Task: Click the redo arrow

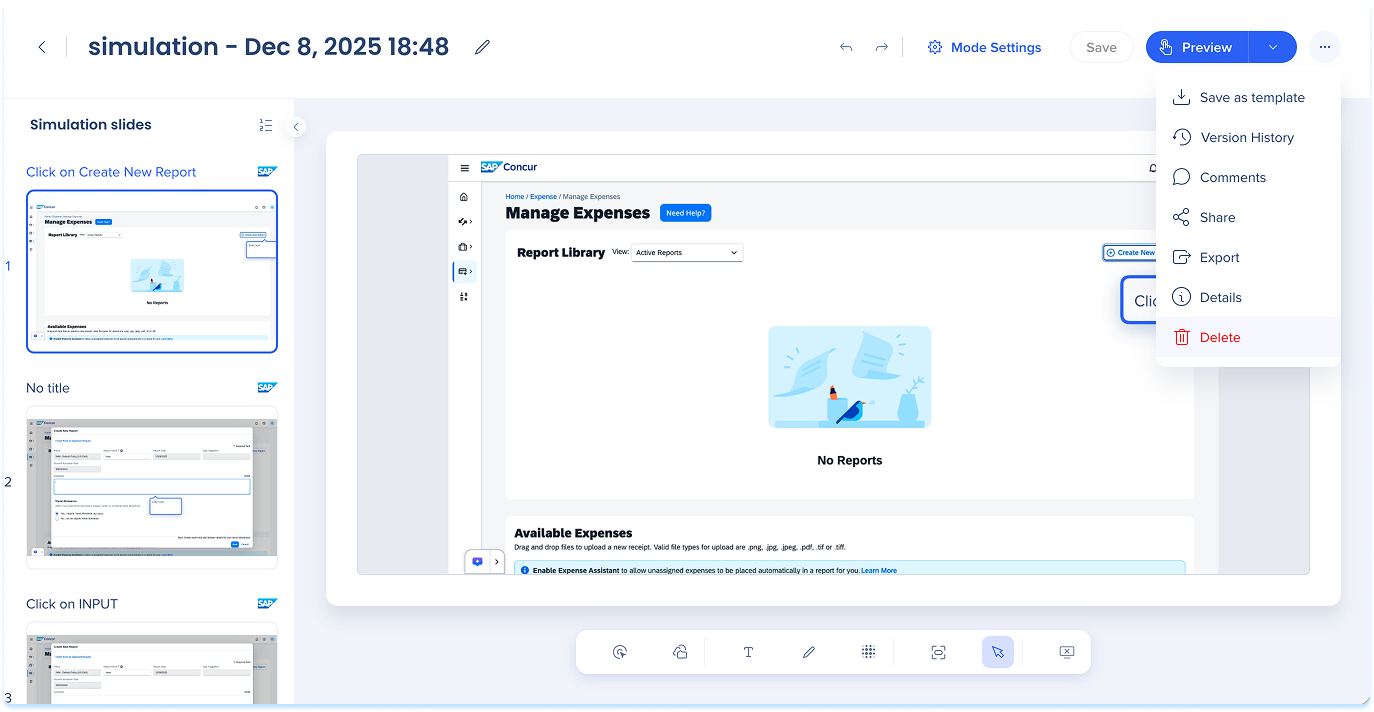Action: point(881,47)
